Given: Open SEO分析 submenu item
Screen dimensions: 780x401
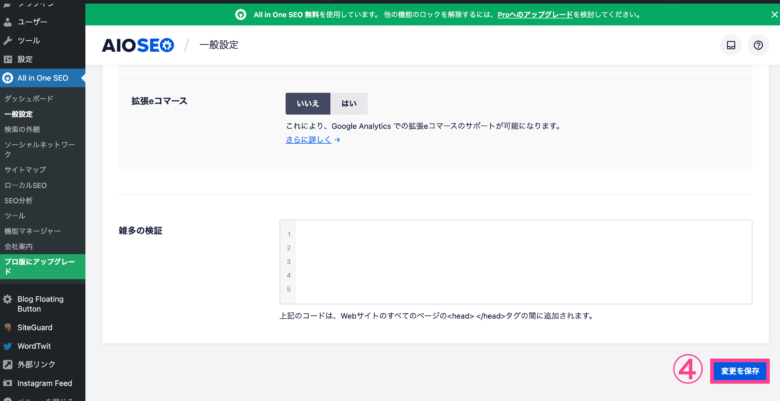Looking at the screenshot, I should pyautogui.click(x=18, y=200).
